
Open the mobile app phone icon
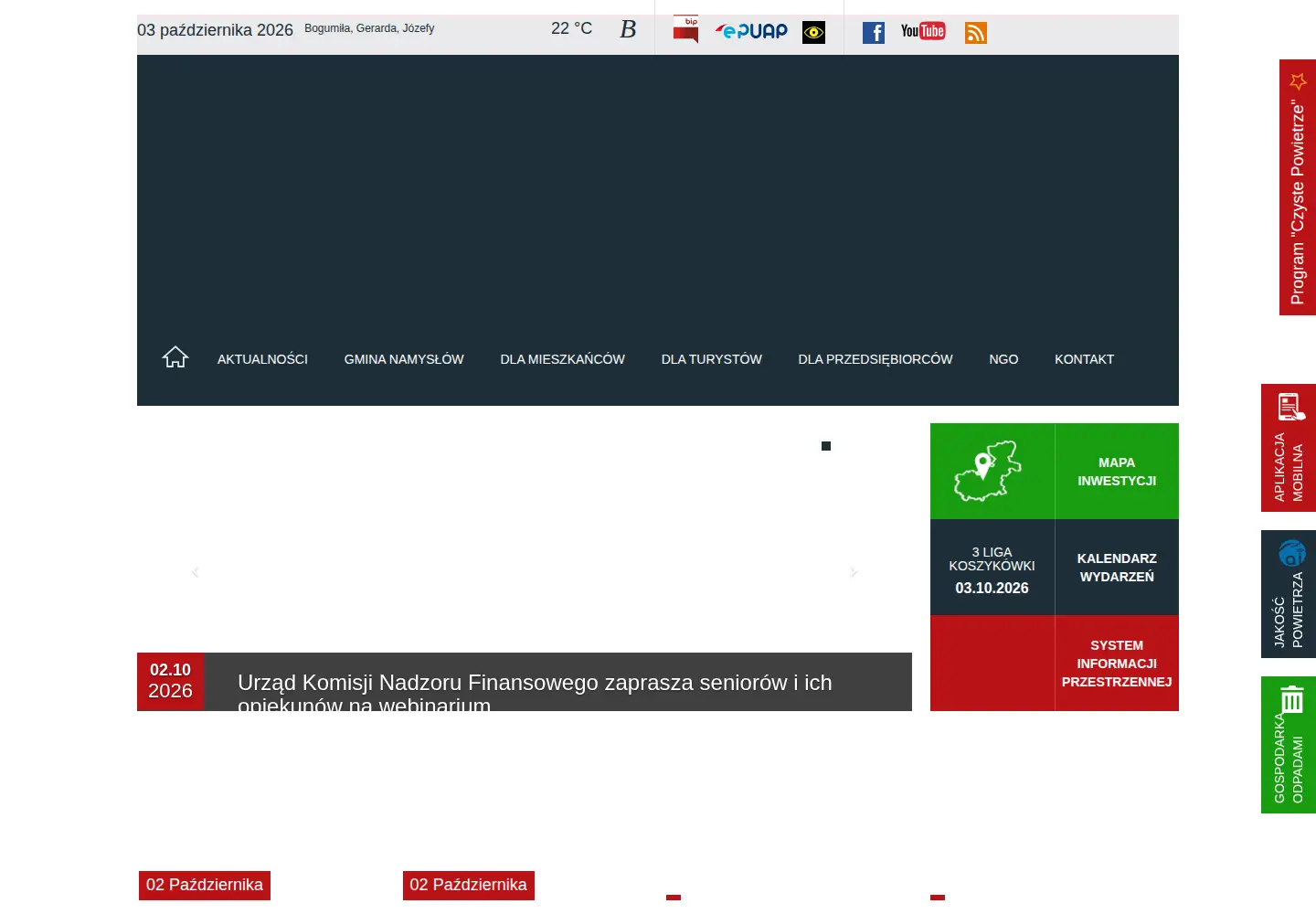coord(1291,406)
